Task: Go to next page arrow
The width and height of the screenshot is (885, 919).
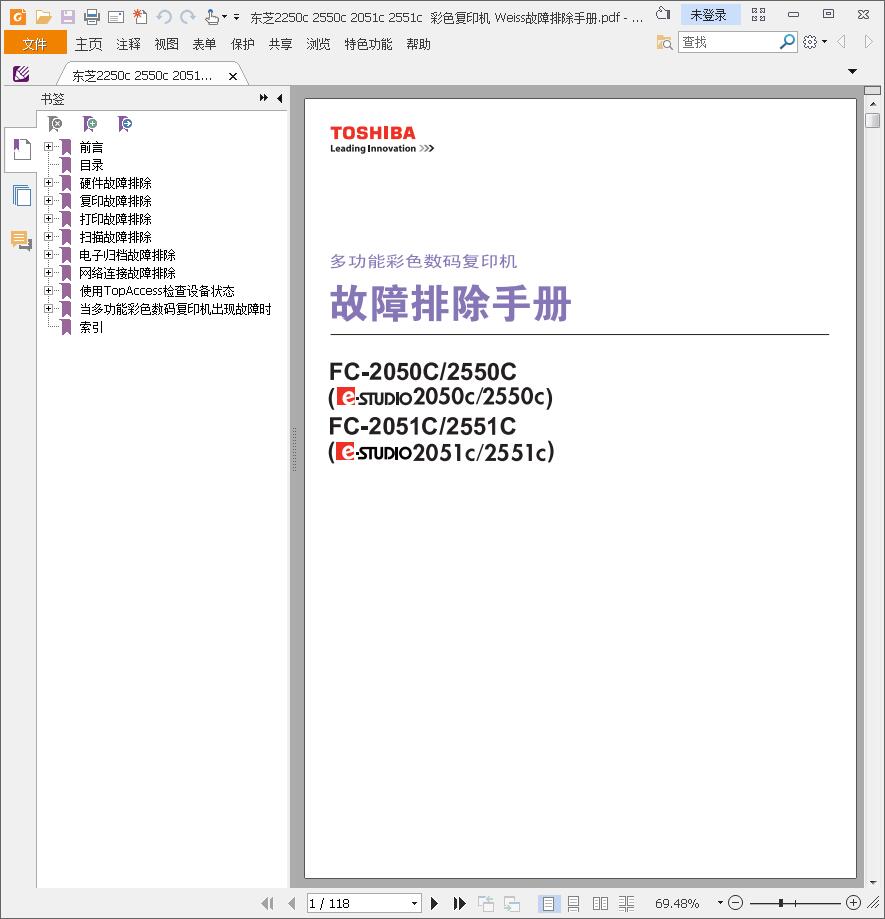Action: point(434,903)
